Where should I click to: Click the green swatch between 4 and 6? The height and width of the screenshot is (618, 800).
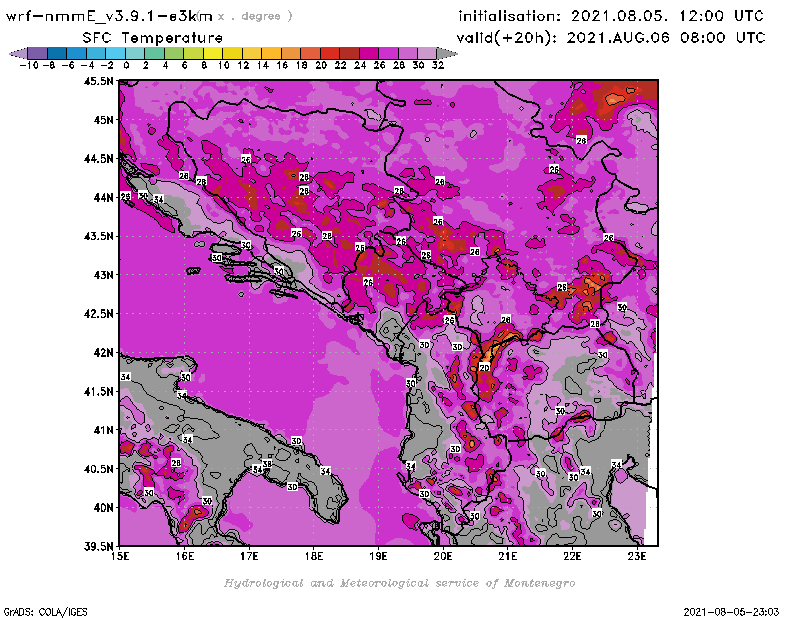click(174, 53)
